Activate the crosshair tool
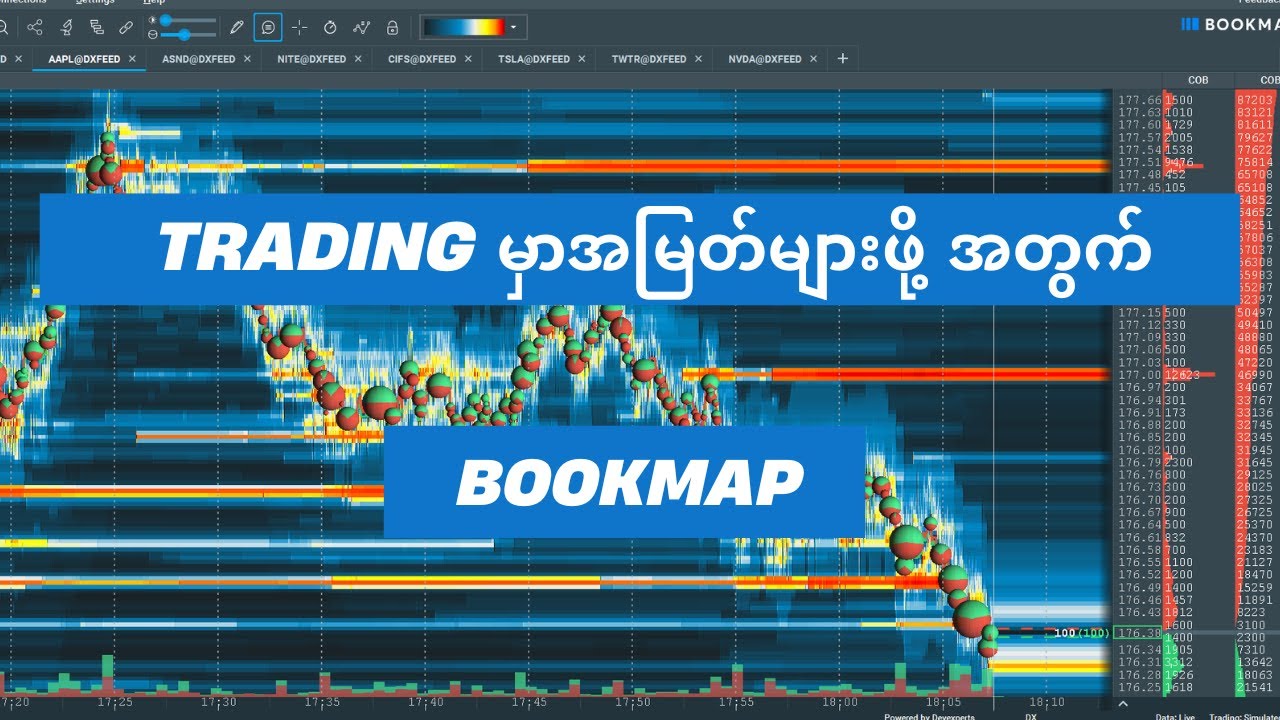The image size is (1280, 720). [x=299, y=27]
